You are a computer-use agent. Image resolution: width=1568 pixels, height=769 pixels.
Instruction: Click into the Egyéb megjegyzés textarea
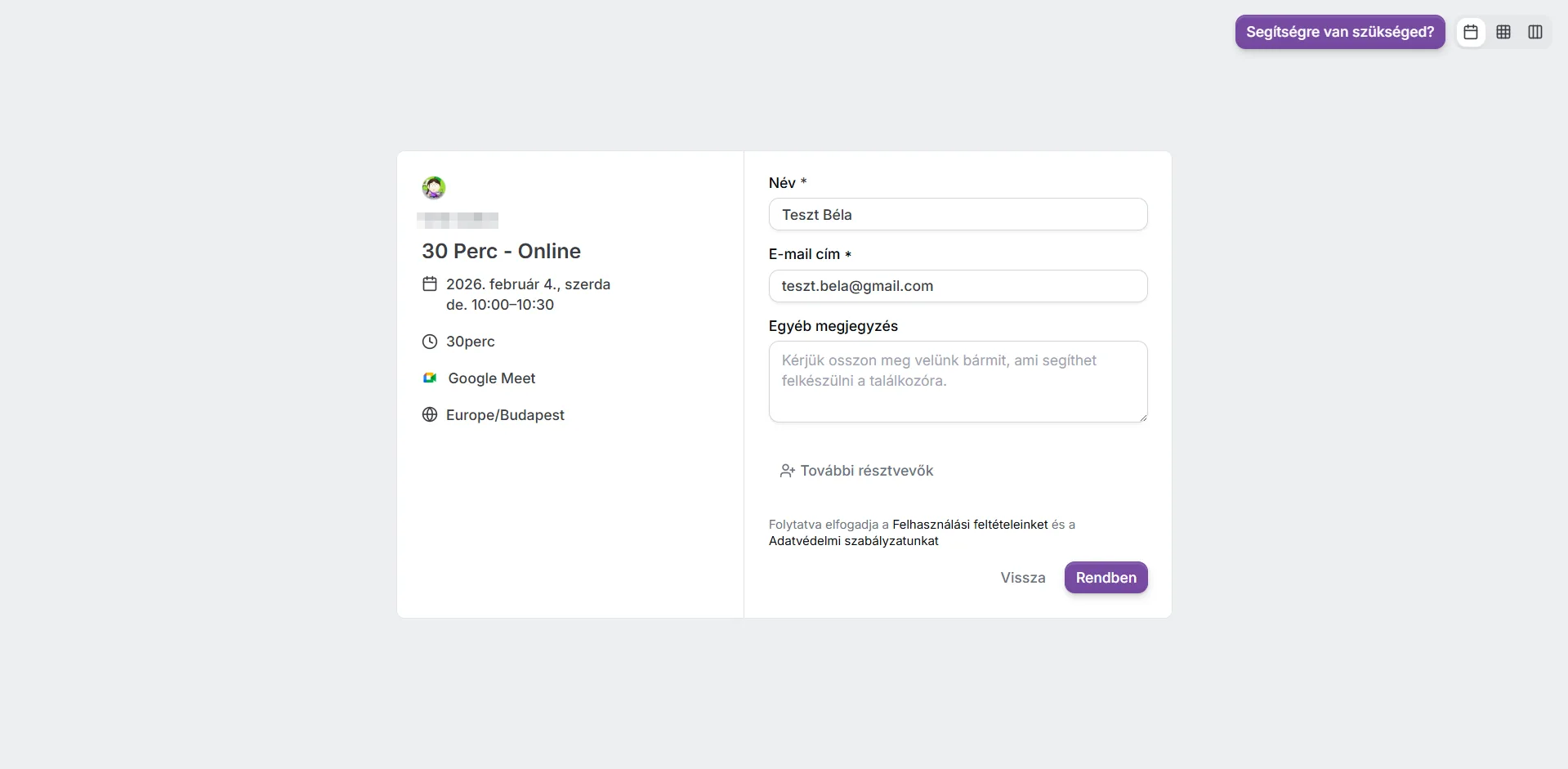tap(958, 382)
